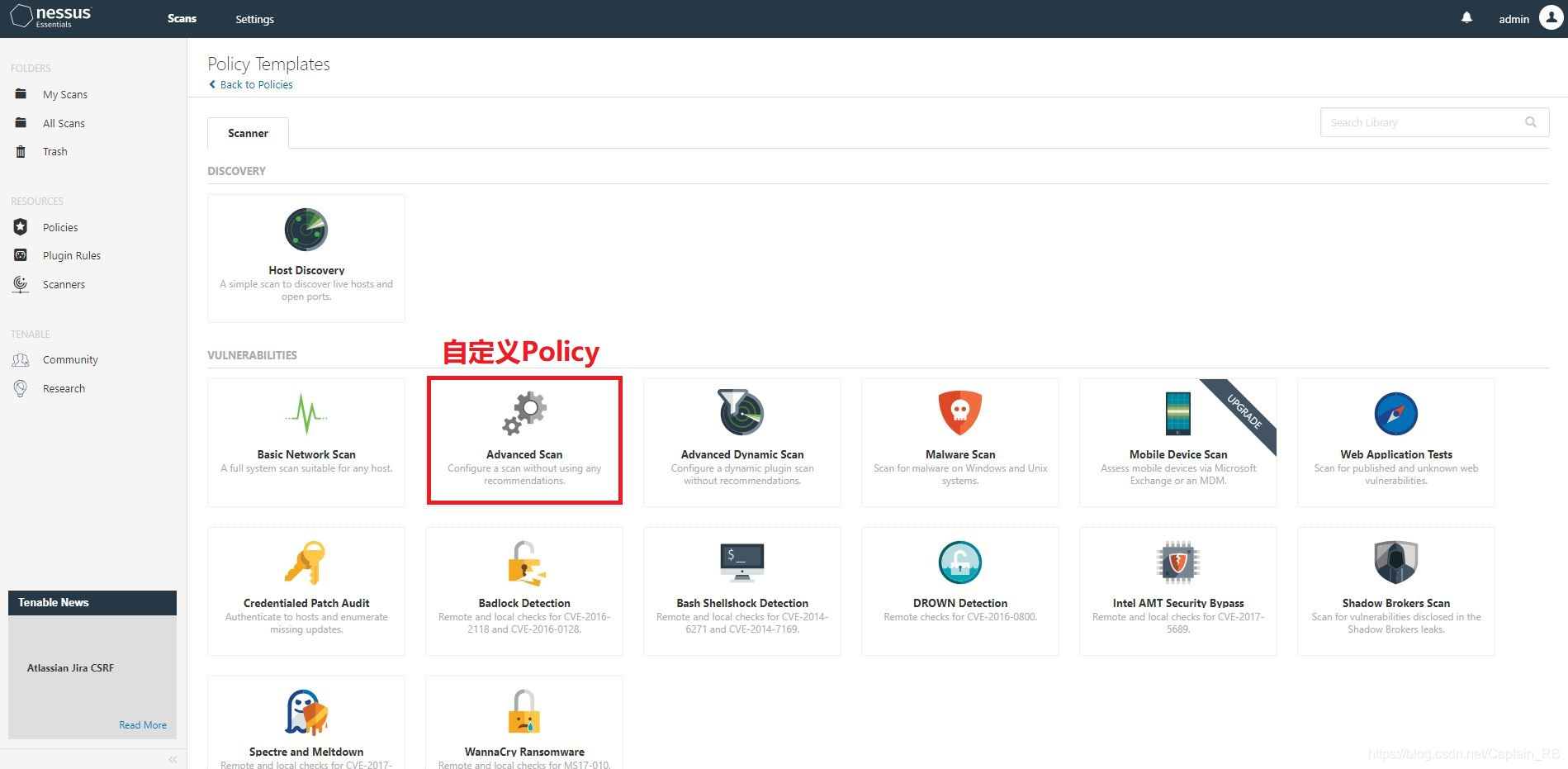Click the Policies badge icon
Viewport: 1568px width, 769px height.
(x=21, y=226)
